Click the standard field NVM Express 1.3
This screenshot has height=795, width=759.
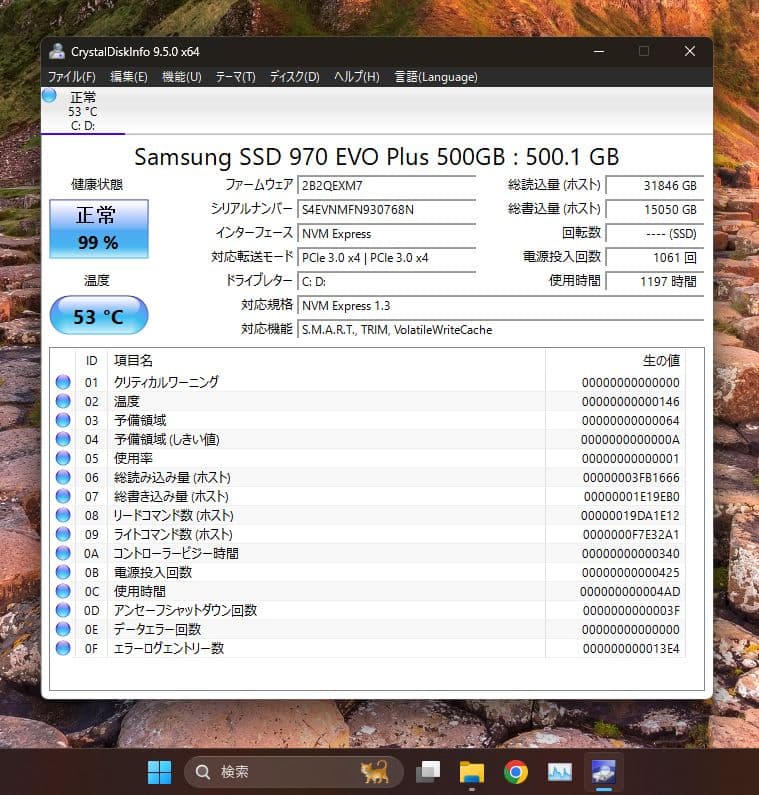point(500,306)
